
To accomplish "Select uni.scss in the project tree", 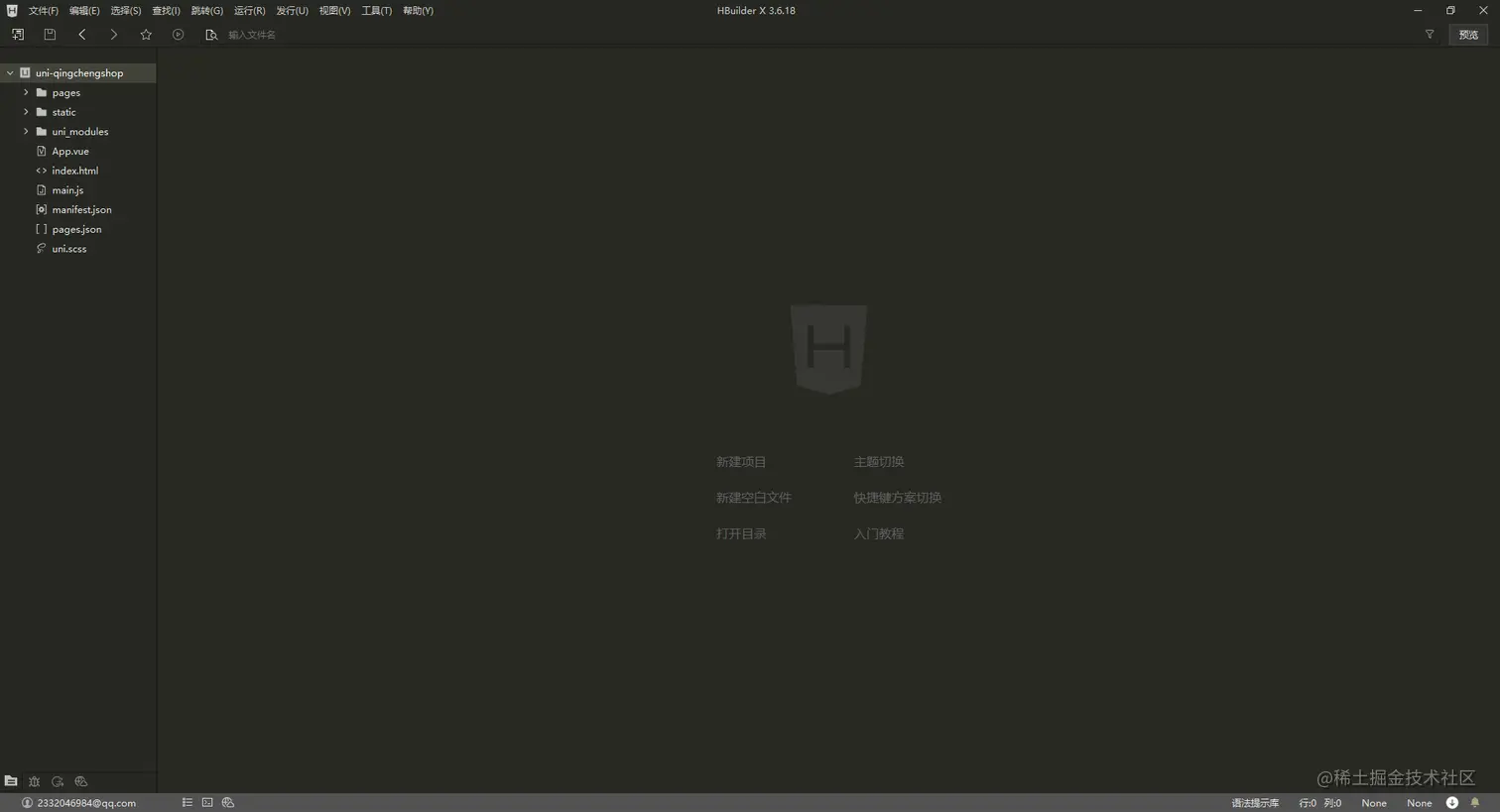I will coord(69,249).
